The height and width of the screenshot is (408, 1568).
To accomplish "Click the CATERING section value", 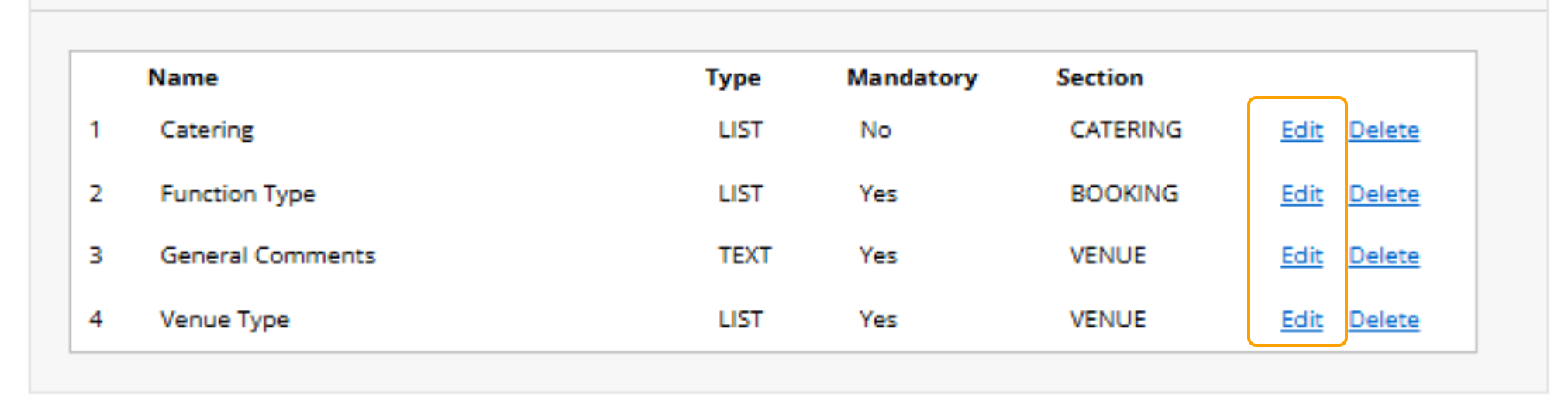I will click(x=1125, y=130).
